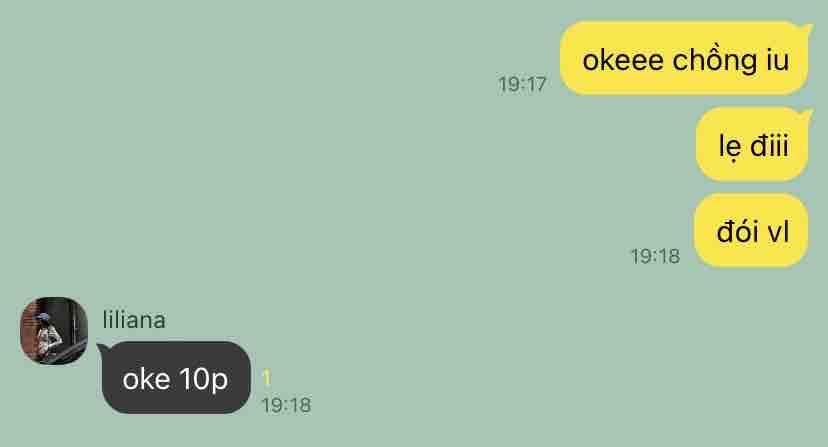Screen dimensions: 828x447
Task: Click the yellow read count '1' indicator
Action: [x=267, y=378]
